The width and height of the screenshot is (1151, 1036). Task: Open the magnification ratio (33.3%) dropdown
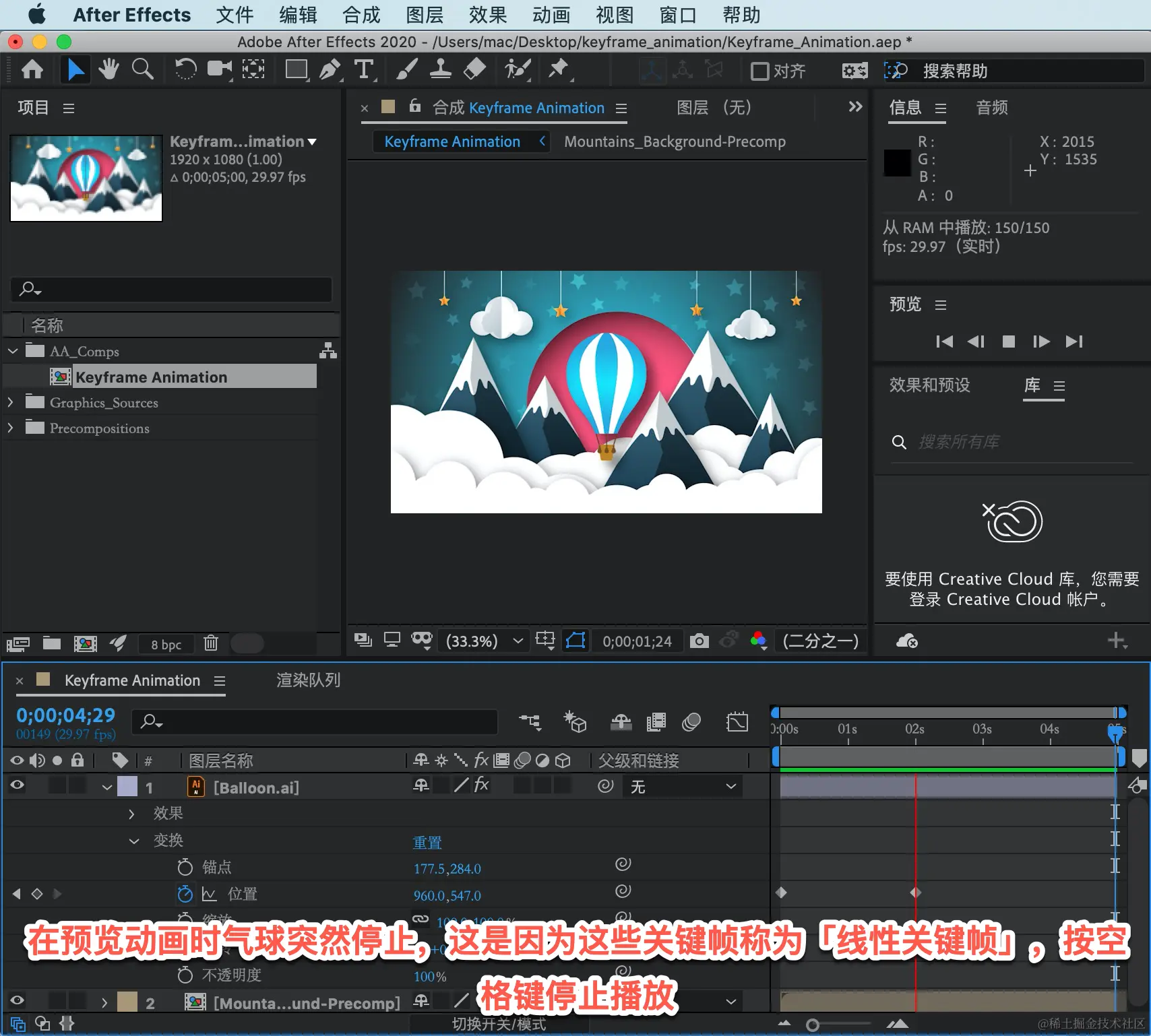485,641
